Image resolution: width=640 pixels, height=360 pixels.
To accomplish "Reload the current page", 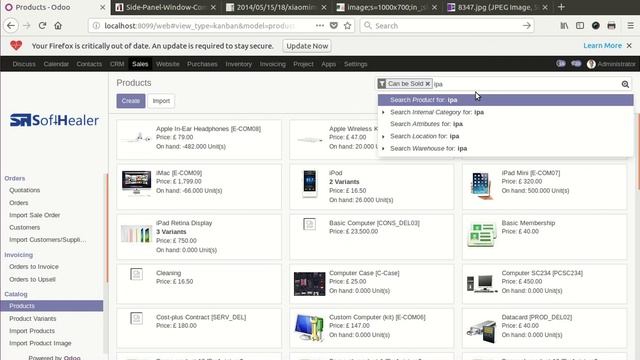I will 42,26.
